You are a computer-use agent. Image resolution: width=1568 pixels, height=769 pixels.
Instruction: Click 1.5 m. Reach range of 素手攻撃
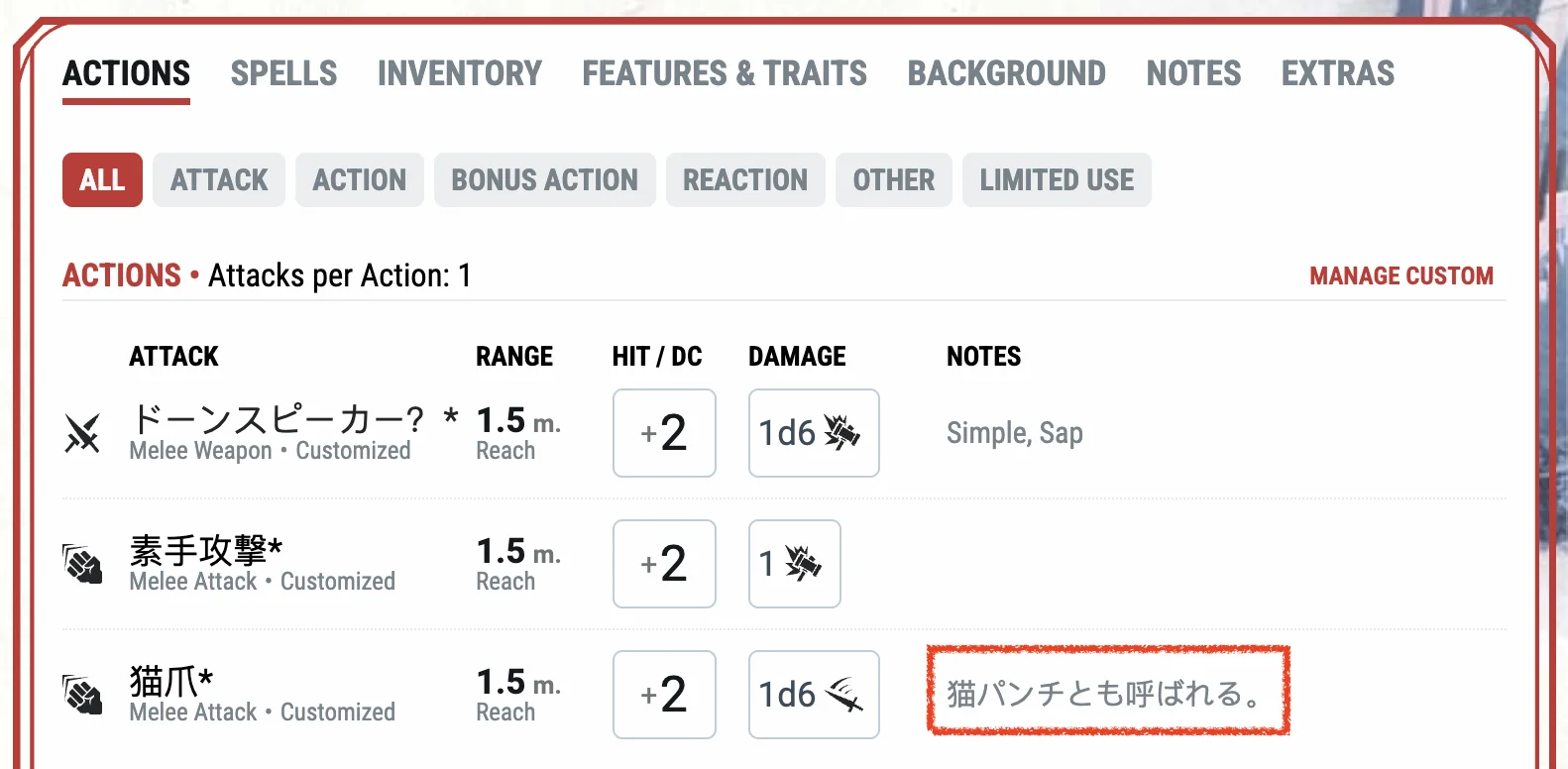(518, 564)
